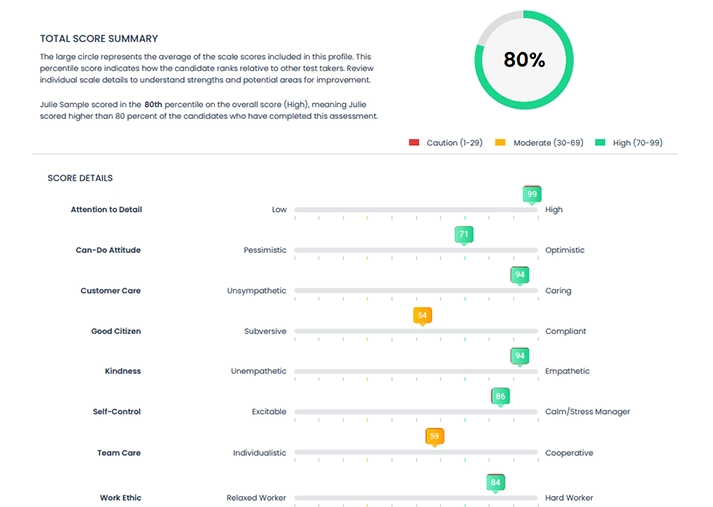Click the Customer Care scale name

(x=111, y=291)
